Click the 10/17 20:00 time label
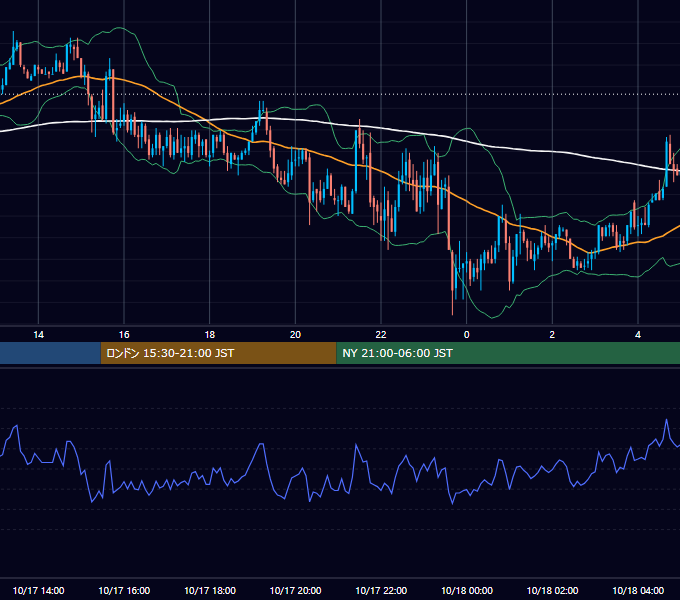Image resolution: width=680 pixels, height=600 pixels. click(x=295, y=590)
